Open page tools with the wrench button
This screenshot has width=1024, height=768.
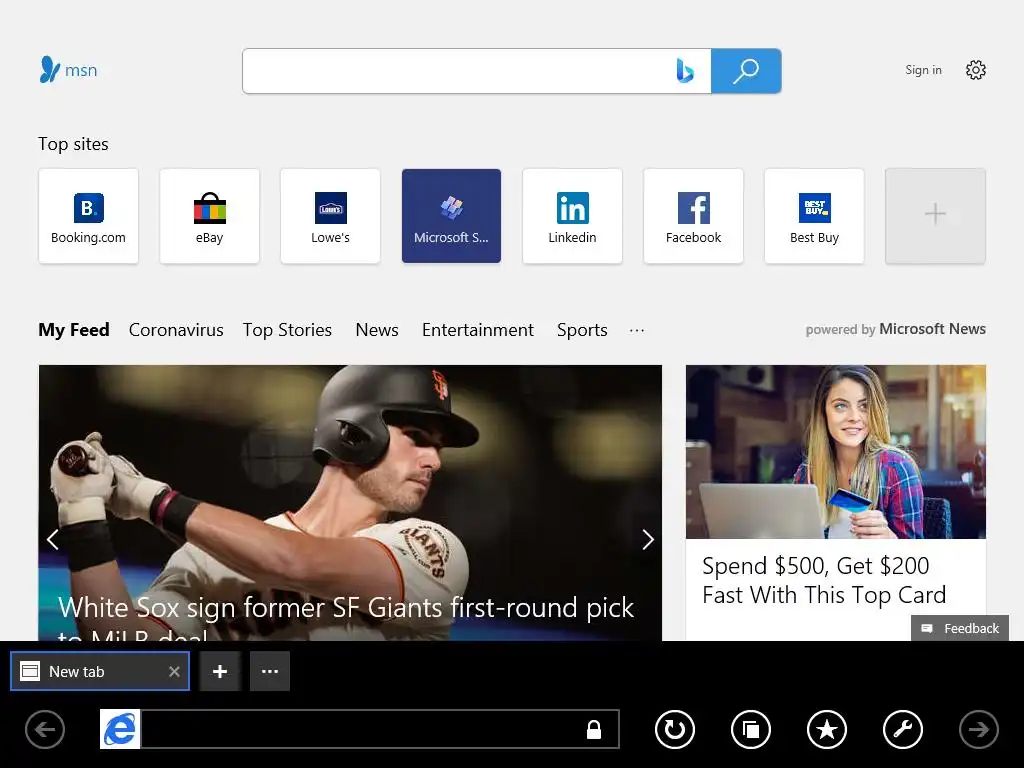(x=903, y=729)
